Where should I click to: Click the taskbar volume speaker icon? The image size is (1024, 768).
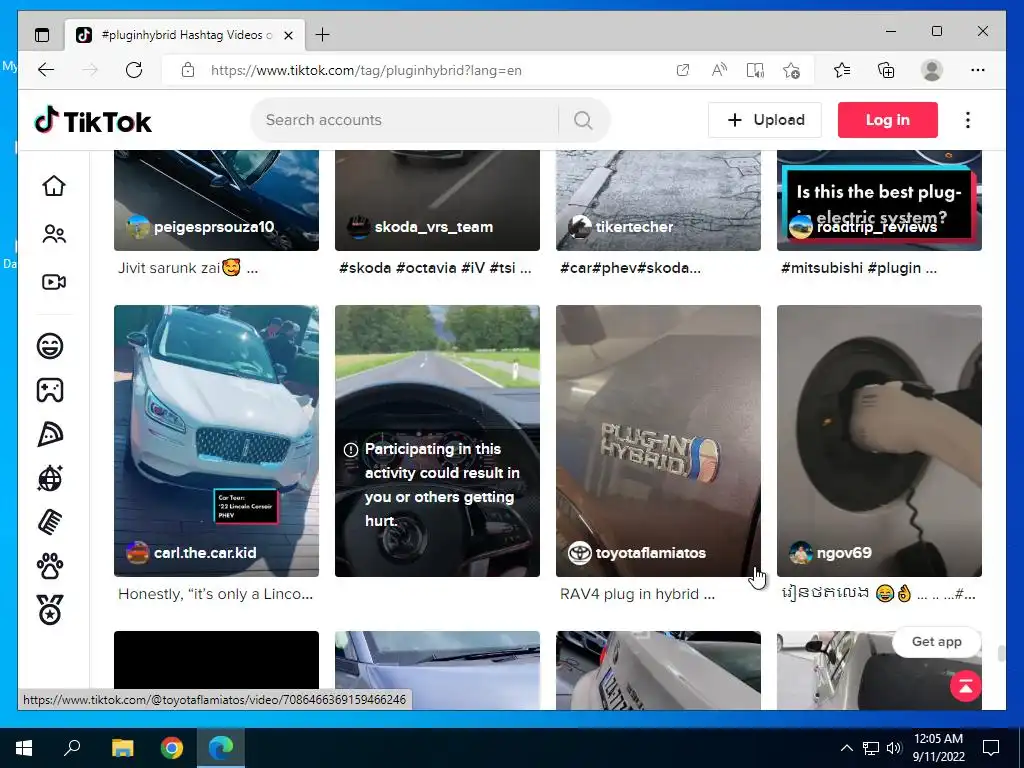[894, 748]
